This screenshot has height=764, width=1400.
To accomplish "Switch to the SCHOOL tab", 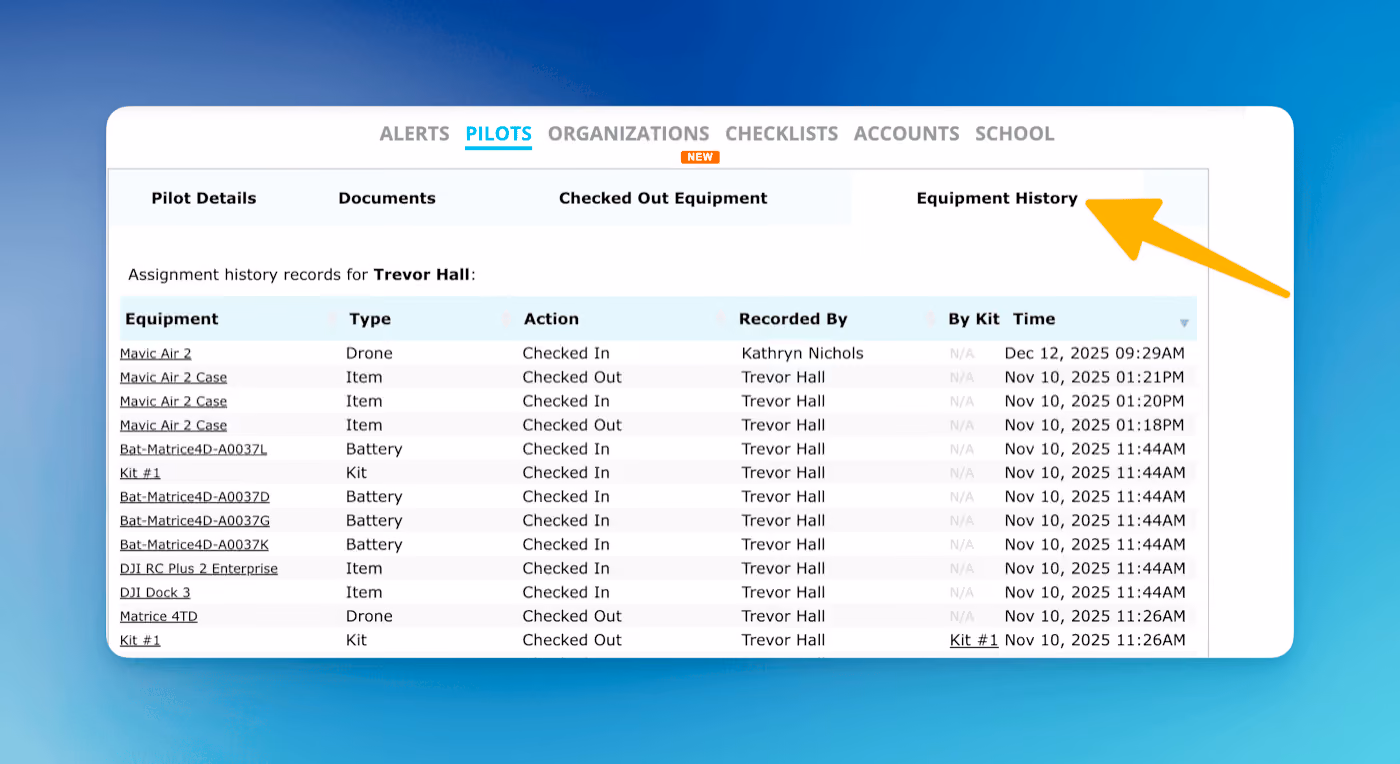I will point(1014,134).
